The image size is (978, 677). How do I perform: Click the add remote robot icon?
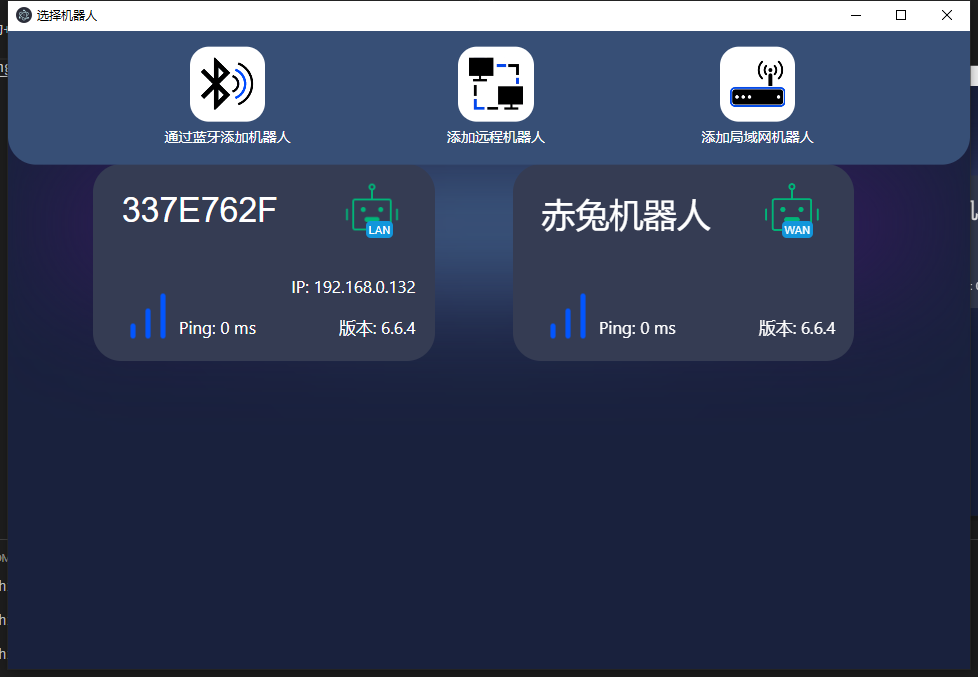496,84
